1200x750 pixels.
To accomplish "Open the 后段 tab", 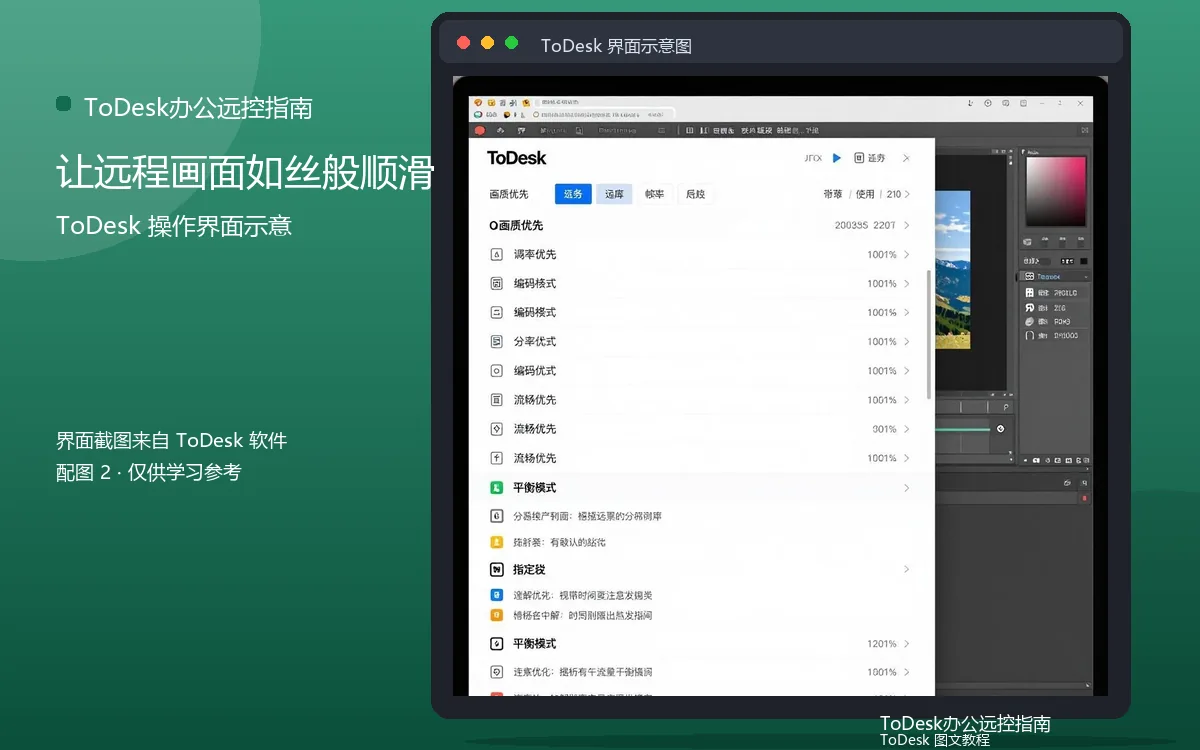I will coord(695,194).
